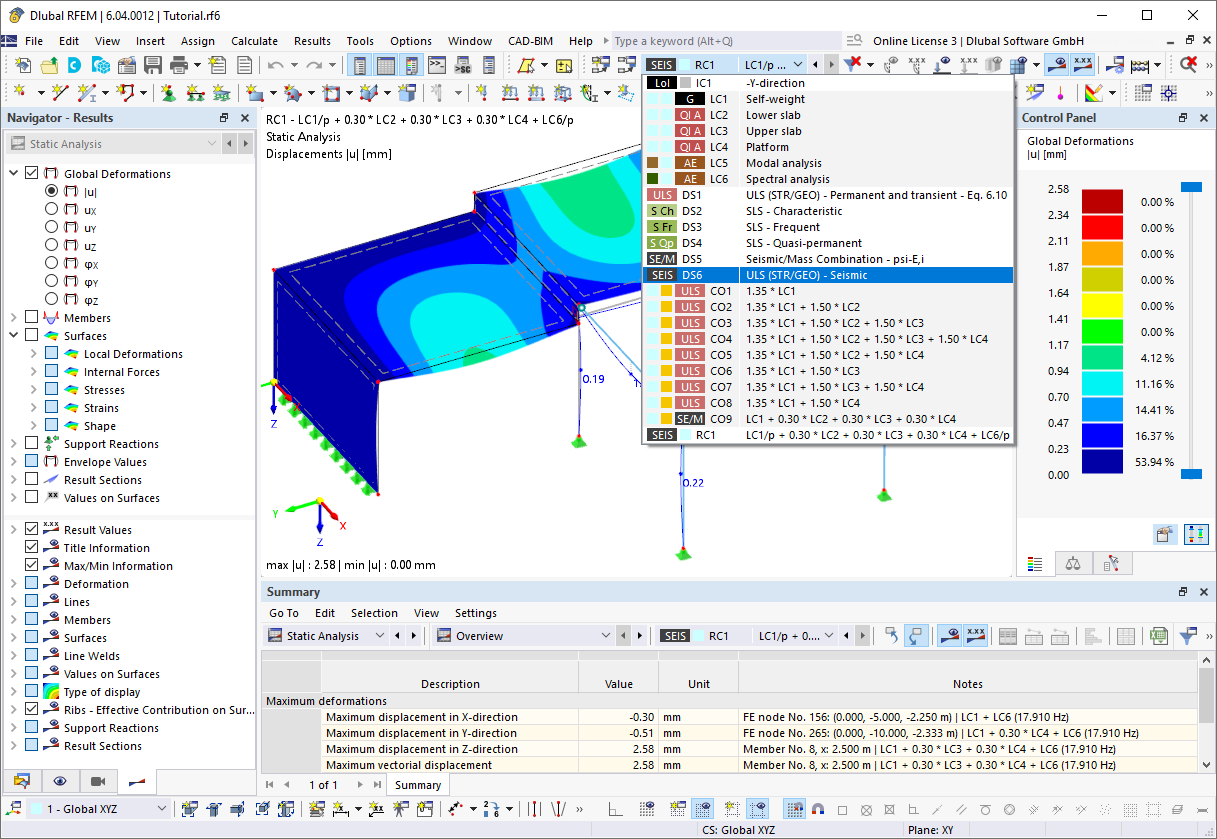Click the delete filter icon with red X
The width and height of the screenshot is (1217, 839).
coord(852,65)
